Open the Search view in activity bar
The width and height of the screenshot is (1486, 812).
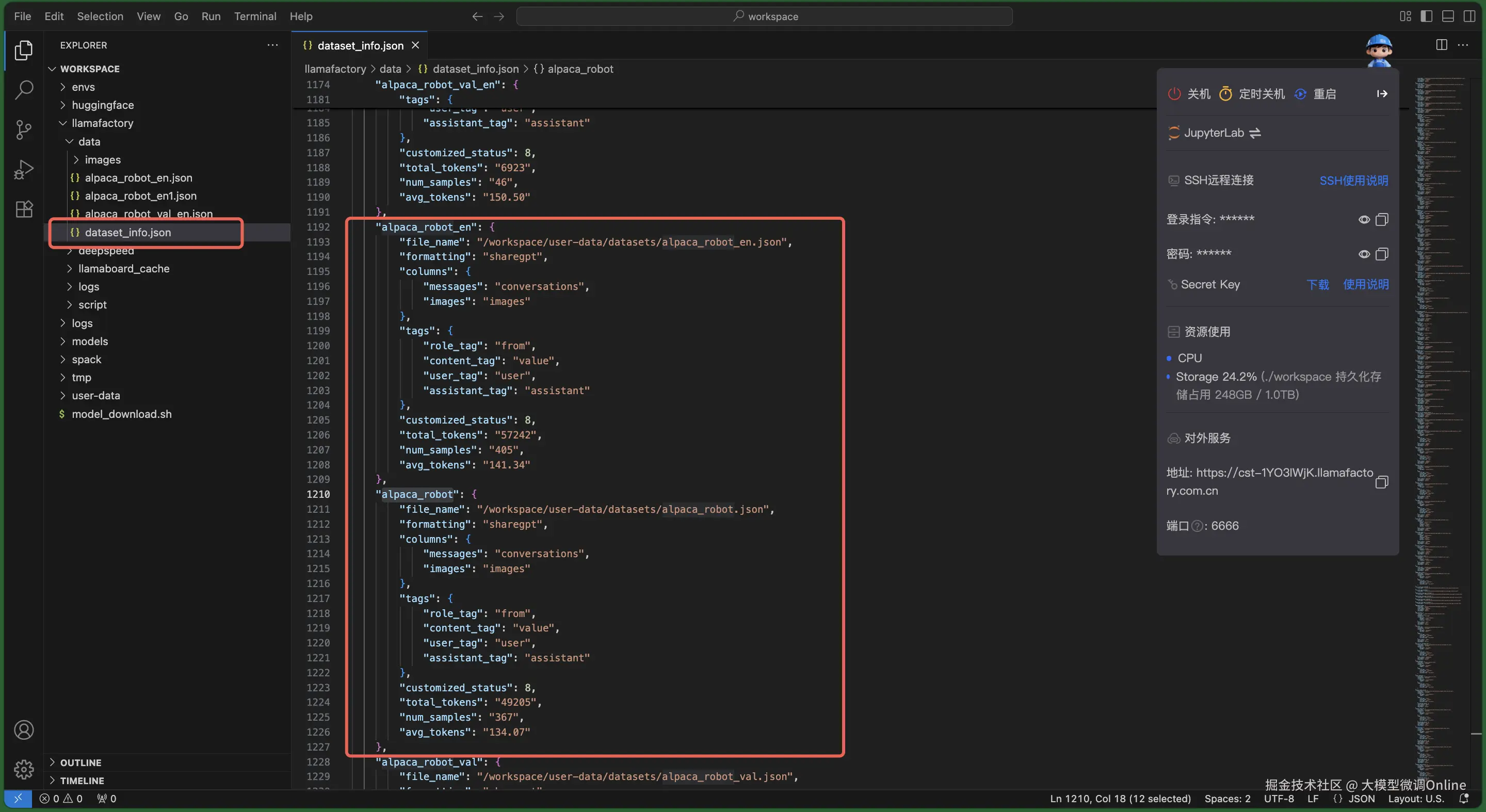coord(24,89)
